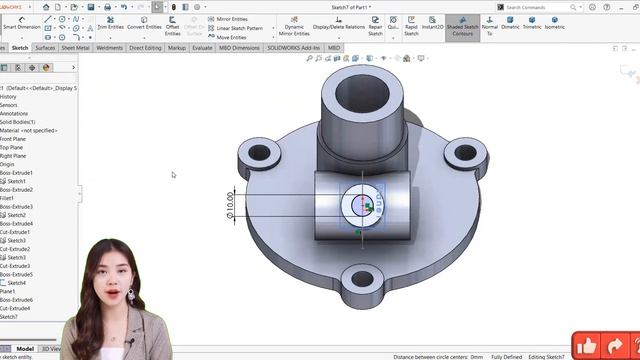The image size is (640, 360).
Task: Open the Weldments tab
Action: 109,48
